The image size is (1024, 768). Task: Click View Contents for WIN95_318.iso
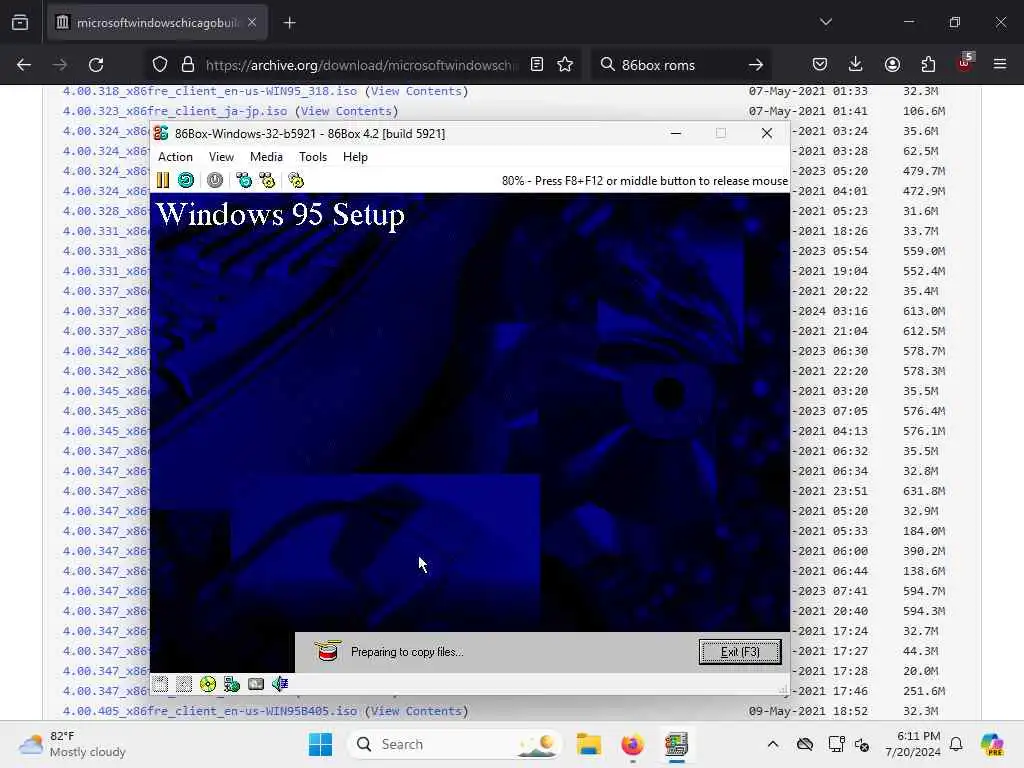pyautogui.click(x=416, y=91)
